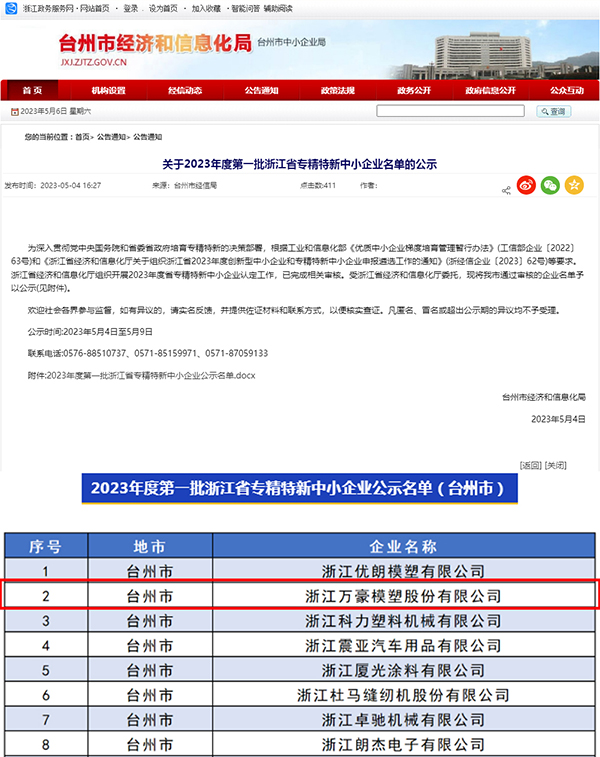Open the 政策法规 navigation item
600x757 pixels.
pos(337,90)
